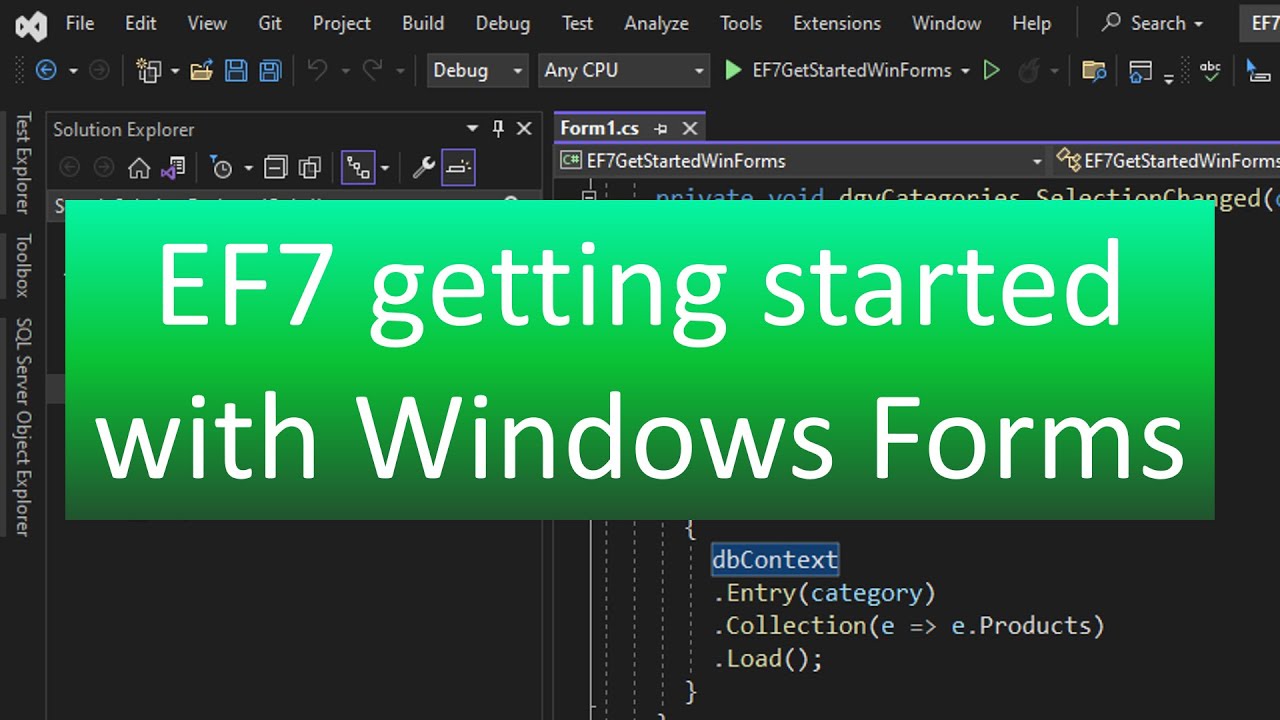
Task: Close the Form1.cs tab
Action: pyautogui.click(x=689, y=128)
